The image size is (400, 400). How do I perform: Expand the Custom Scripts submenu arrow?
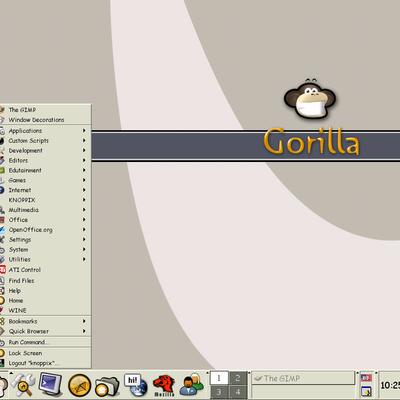click(84, 141)
